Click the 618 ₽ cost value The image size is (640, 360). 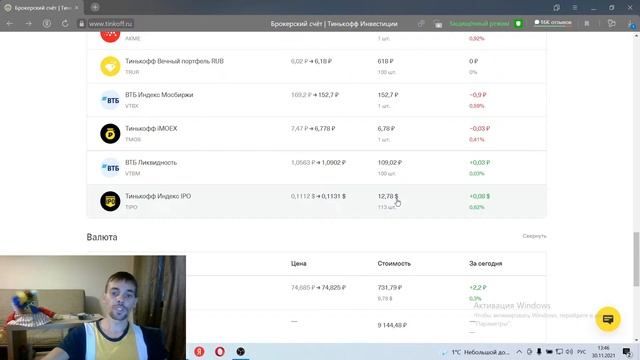pos(385,61)
